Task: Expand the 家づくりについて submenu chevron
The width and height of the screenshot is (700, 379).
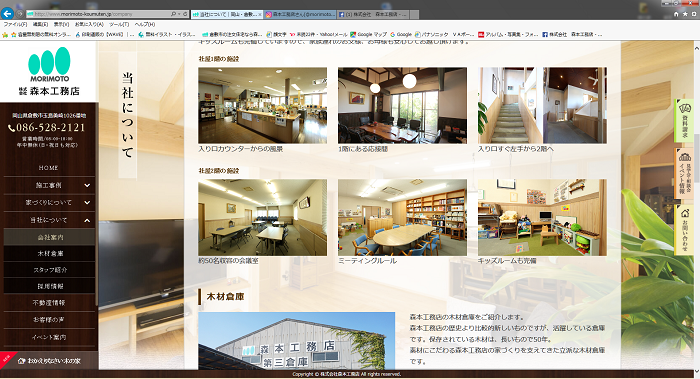Action: pos(87,203)
